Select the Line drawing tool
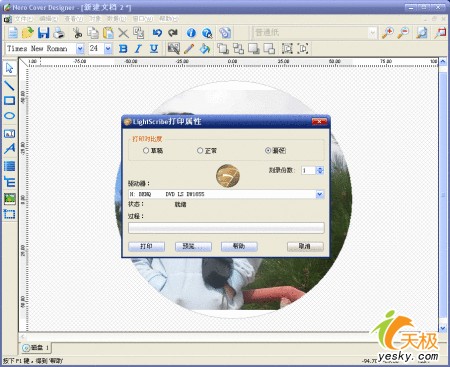 coord(9,85)
